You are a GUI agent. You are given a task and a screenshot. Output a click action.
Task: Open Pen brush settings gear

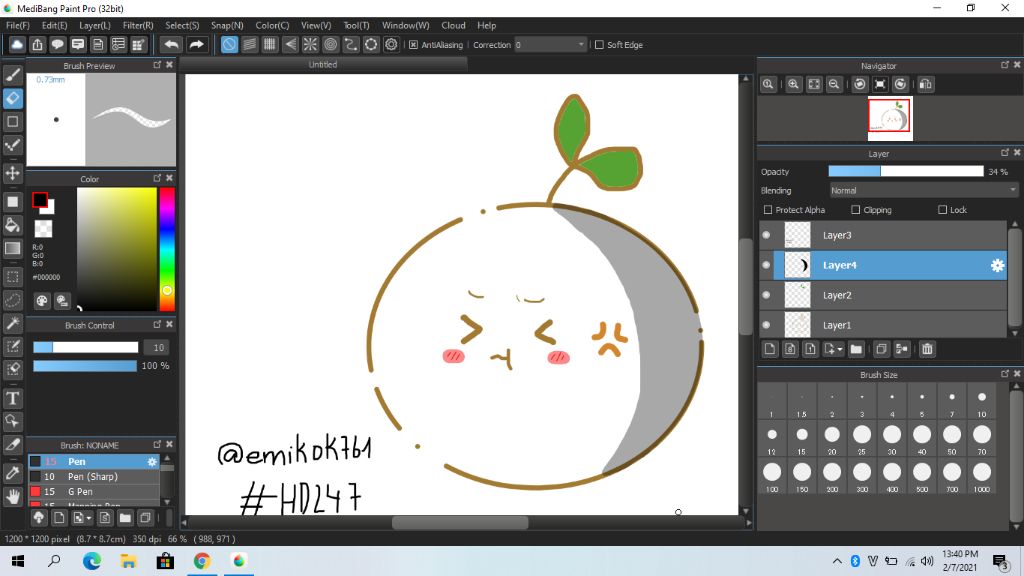pos(152,462)
